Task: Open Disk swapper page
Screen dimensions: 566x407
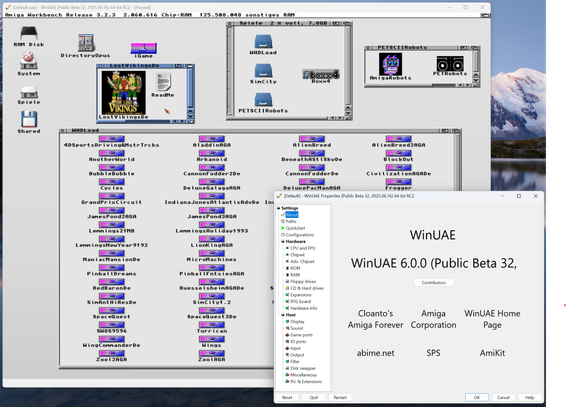Action: pyautogui.click(x=303, y=368)
